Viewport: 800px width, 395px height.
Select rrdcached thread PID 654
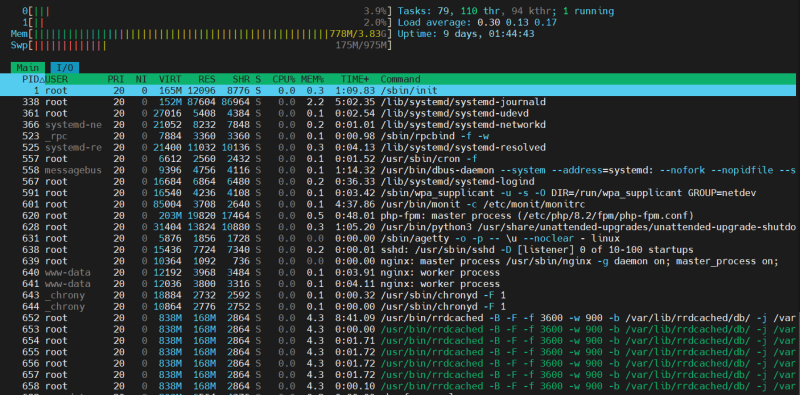(x=398, y=341)
